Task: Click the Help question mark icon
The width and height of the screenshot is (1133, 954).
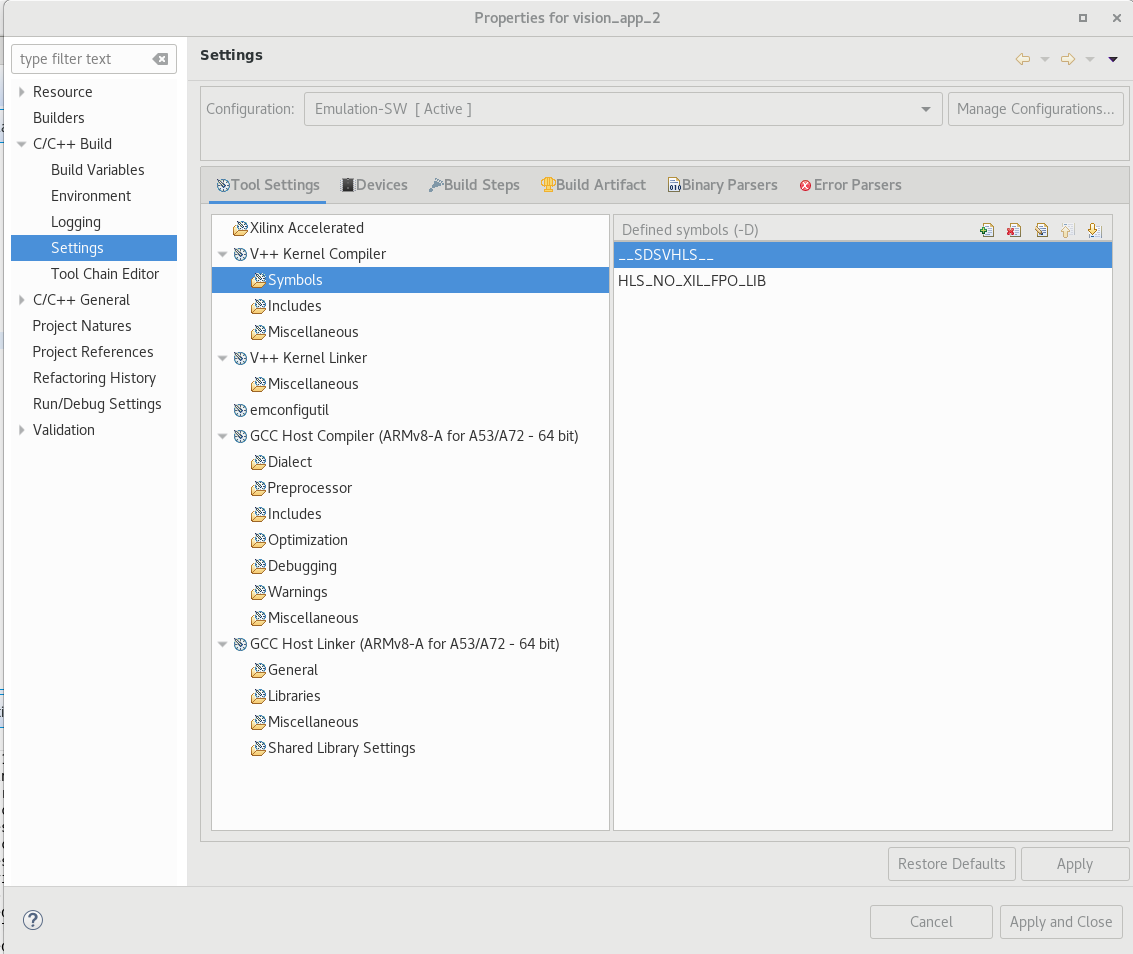Action: coord(33,920)
